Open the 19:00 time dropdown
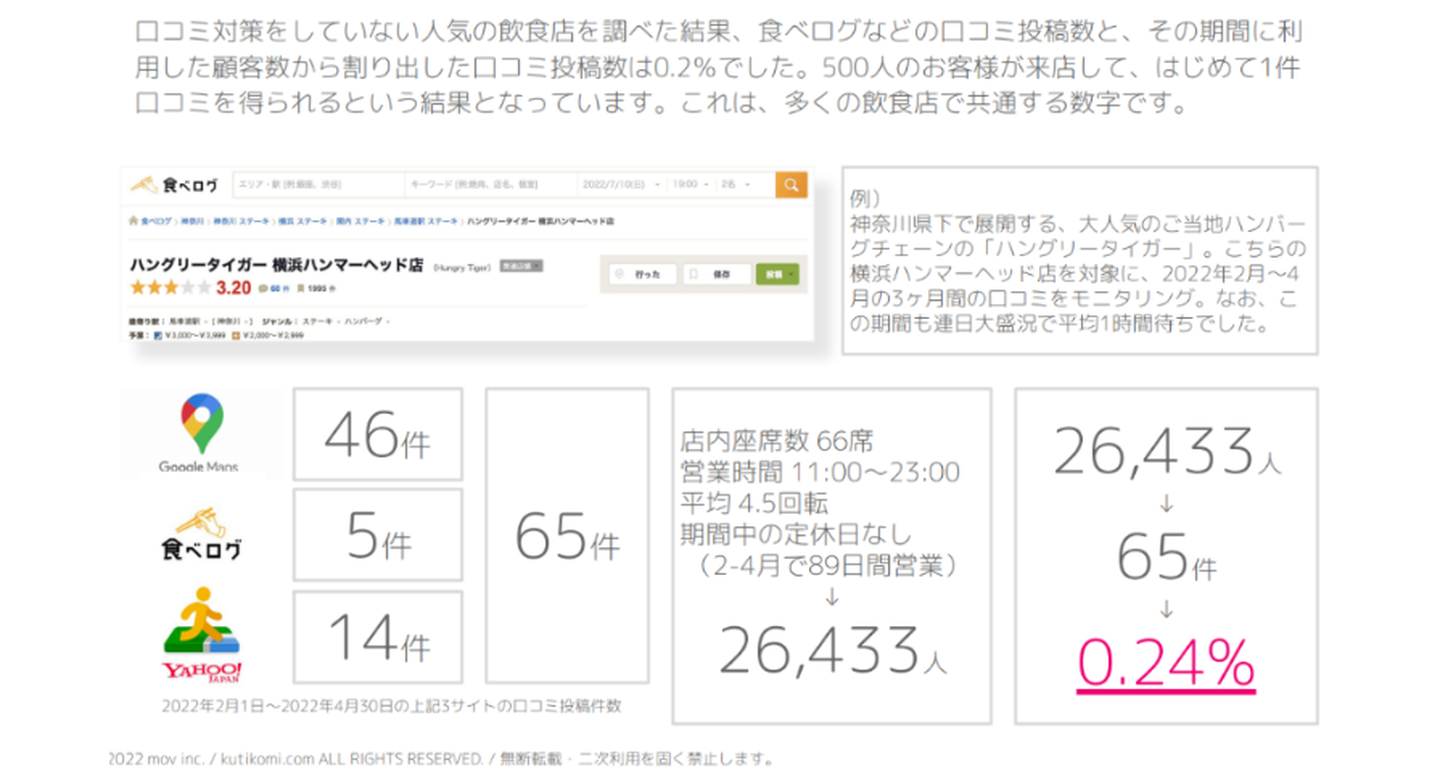The image size is (1440, 776). click(690, 185)
